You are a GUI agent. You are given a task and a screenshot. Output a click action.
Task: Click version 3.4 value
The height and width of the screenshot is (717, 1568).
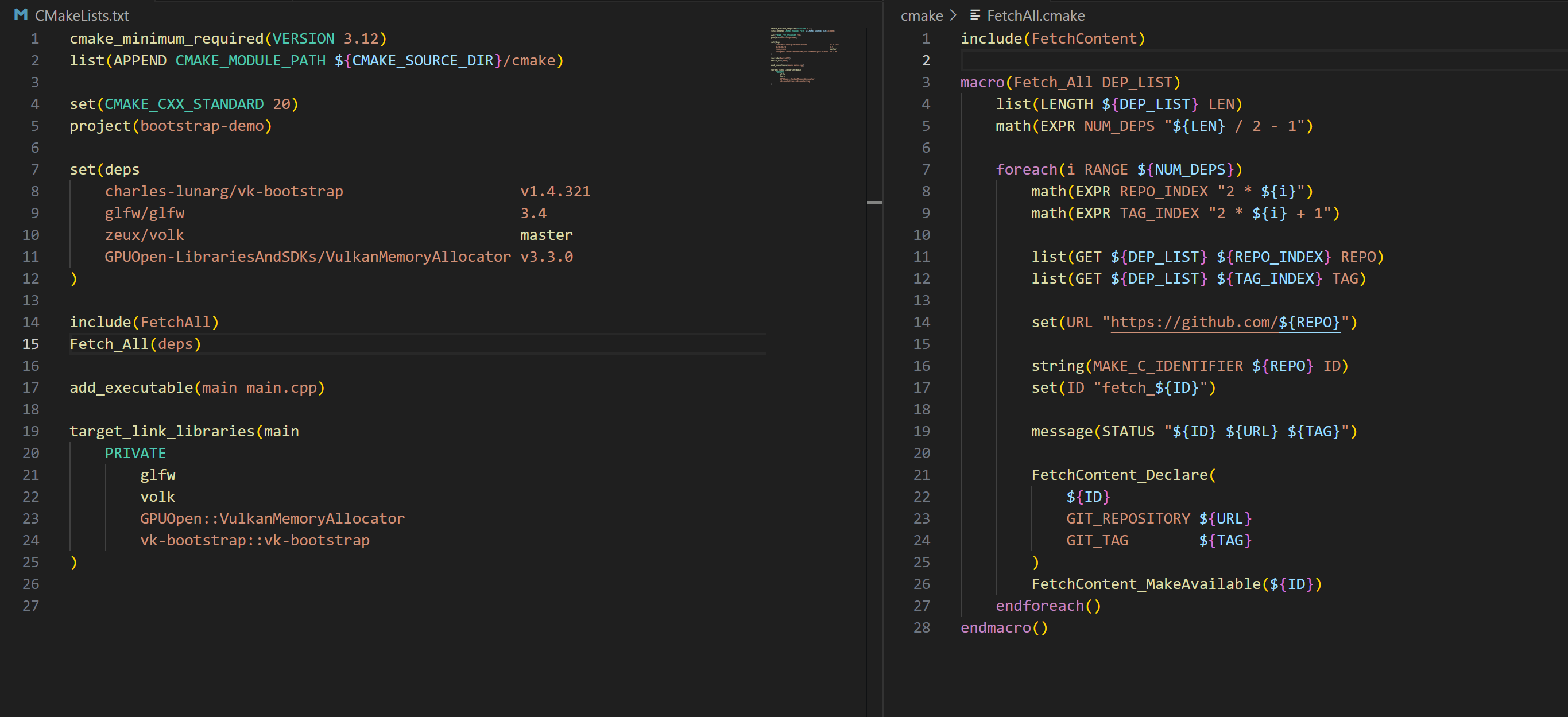[533, 213]
